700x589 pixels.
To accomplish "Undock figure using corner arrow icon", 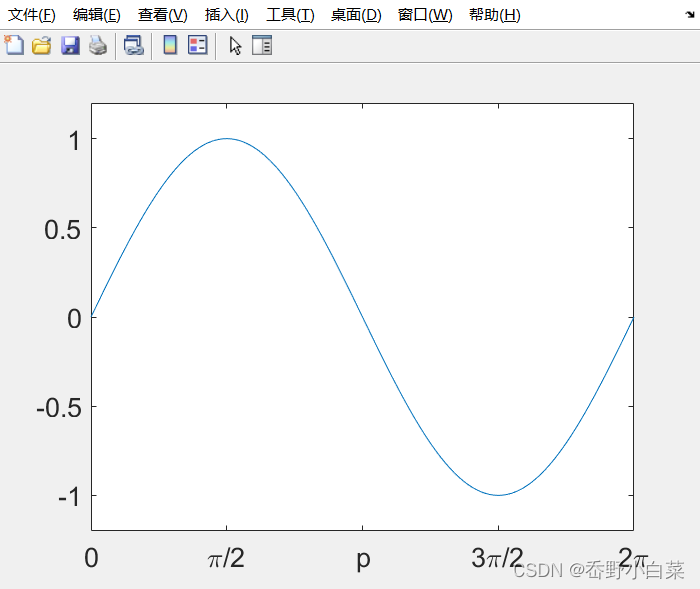I will [690, 14].
